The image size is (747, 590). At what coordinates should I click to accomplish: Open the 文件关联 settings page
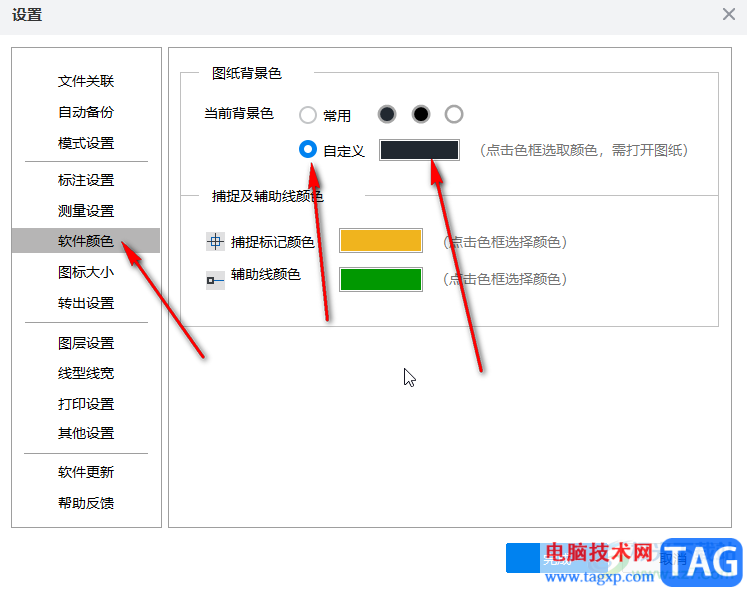[86, 81]
